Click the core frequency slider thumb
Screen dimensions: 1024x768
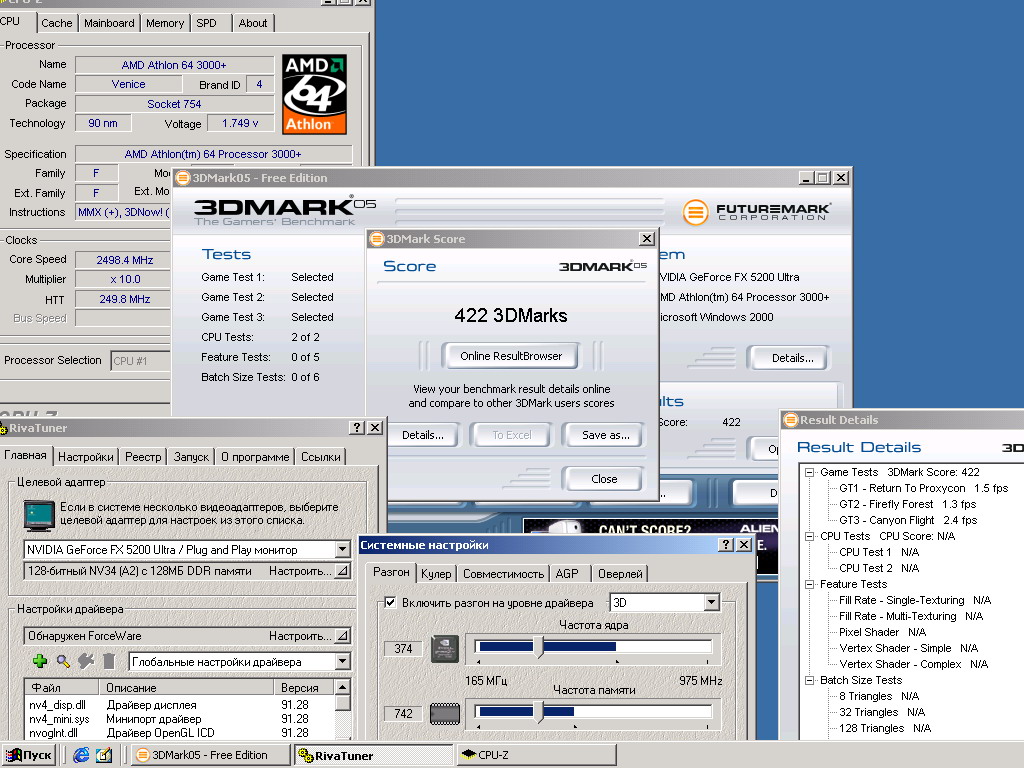pyautogui.click(x=539, y=647)
